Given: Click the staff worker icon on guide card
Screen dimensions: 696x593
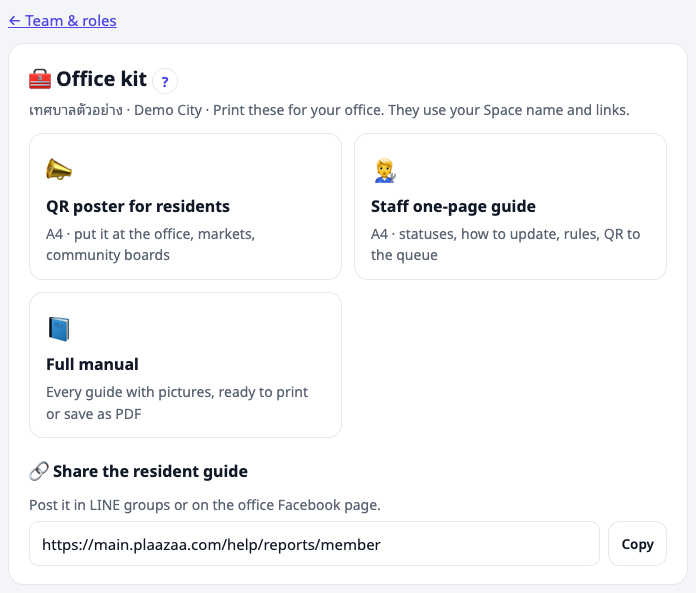Looking at the screenshot, I should 385,170.
